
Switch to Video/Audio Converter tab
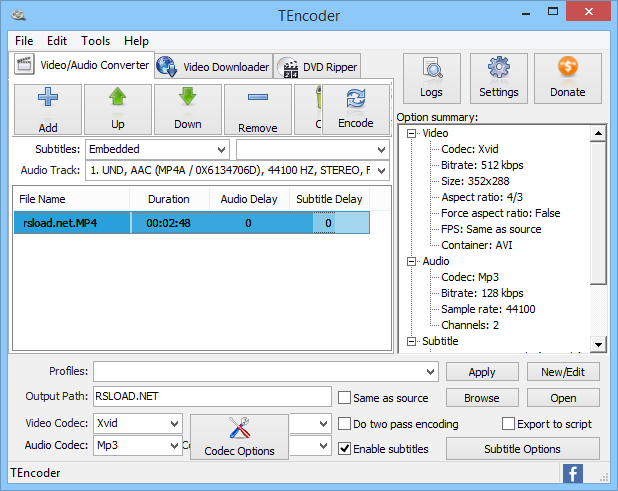pos(82,65)
